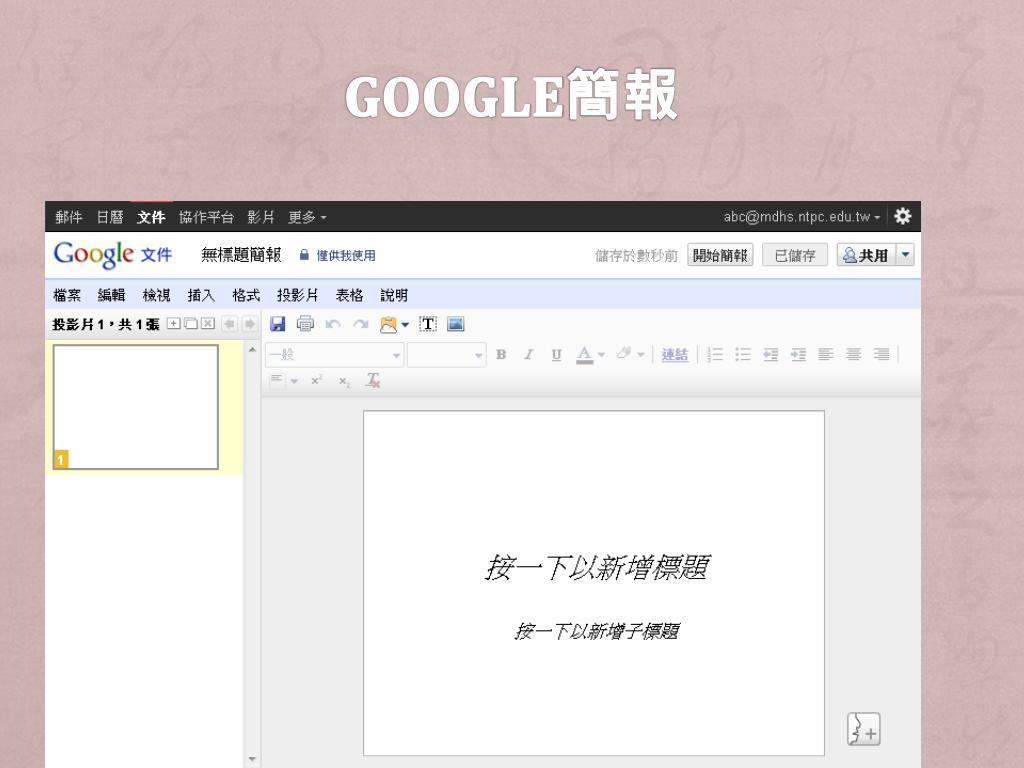The image size is (1024, 768).
Task: Click the speaker notes icon
Action: (x=863, y=729)
